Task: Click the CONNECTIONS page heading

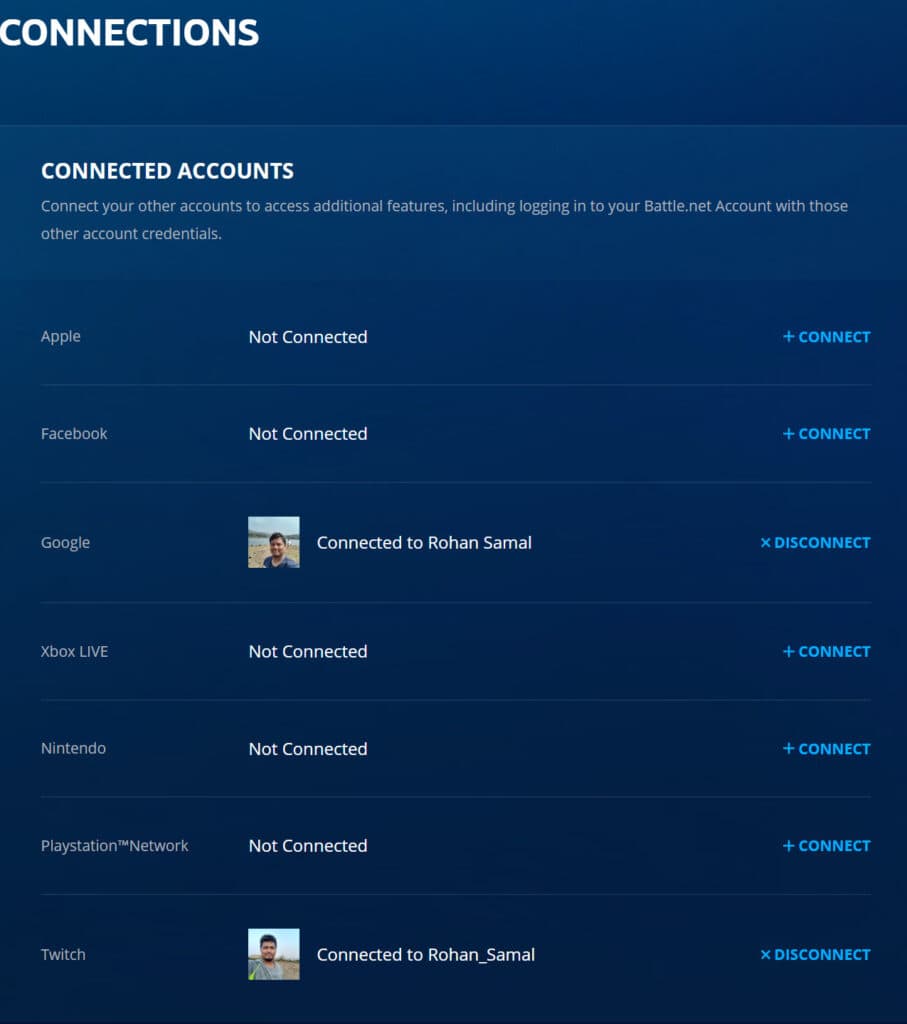Action: [x=128, y=32]
